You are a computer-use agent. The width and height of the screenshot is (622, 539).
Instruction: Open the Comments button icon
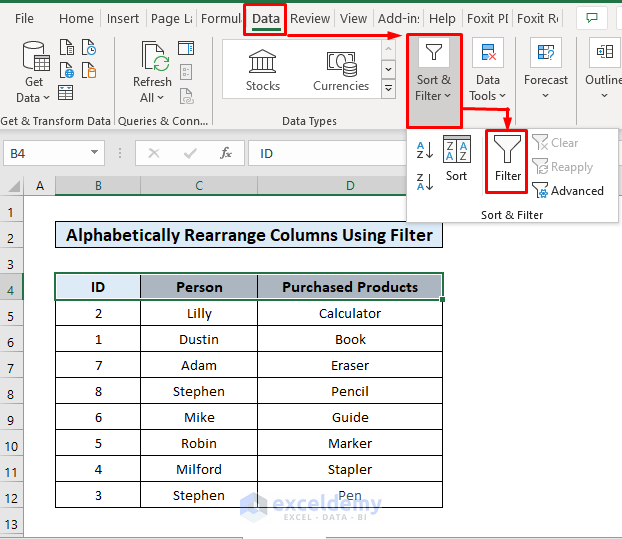coord(592,18)
